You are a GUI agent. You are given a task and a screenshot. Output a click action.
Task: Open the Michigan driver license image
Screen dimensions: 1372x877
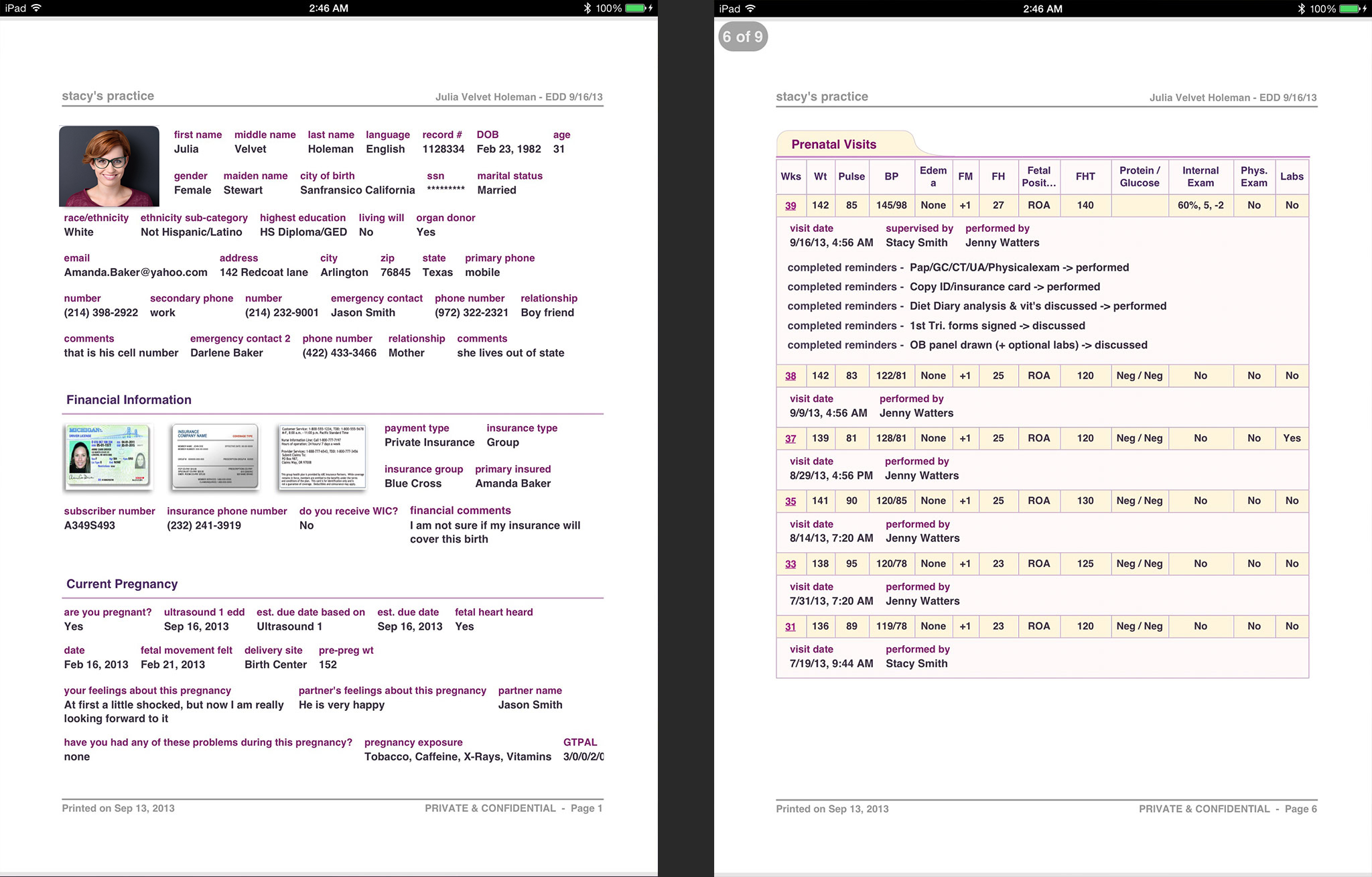click(x=109, y=457)
